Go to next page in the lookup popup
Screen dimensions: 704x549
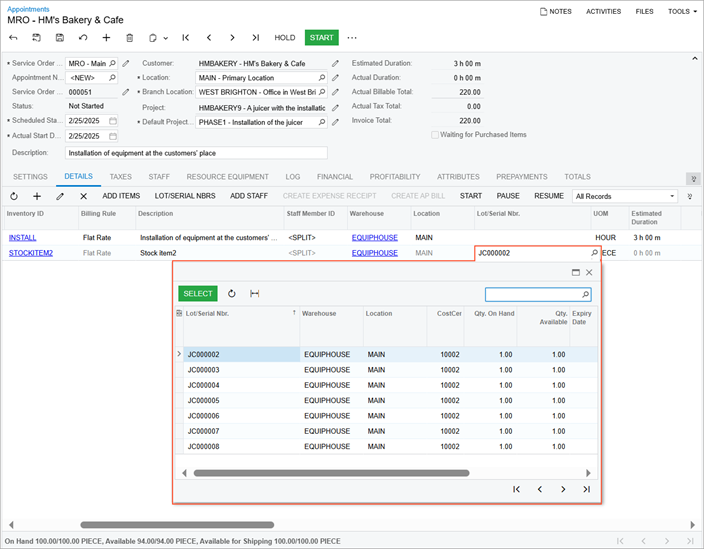(563, 489)
